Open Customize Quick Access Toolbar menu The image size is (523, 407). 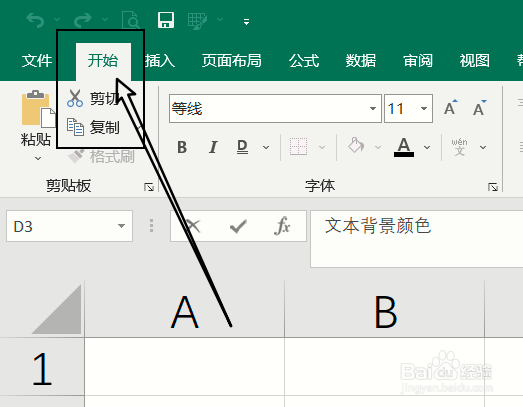[x=246, y=22]
